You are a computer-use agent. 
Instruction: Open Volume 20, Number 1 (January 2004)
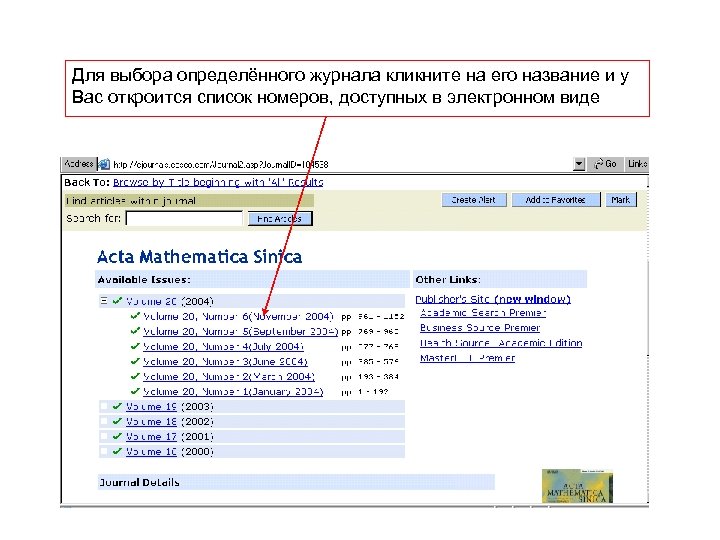click(233, 392)
